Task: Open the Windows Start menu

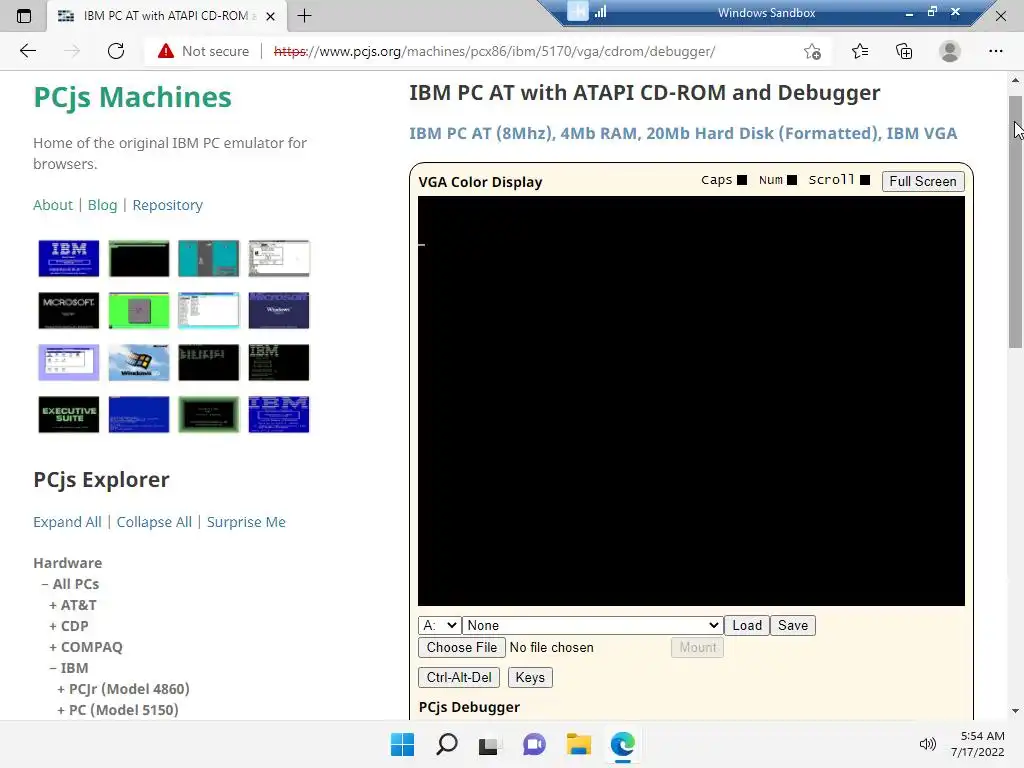Action: point(402,744)
